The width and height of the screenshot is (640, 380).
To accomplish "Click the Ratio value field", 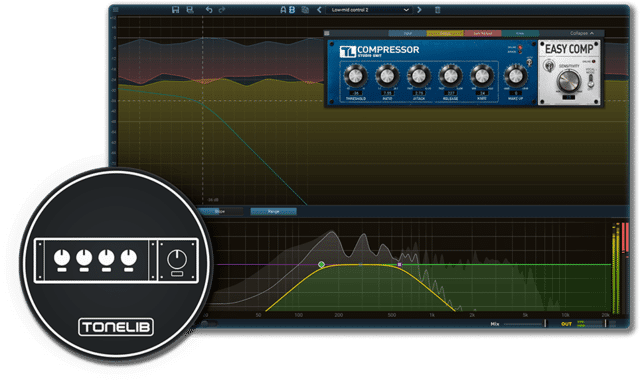I will point(387,93).
